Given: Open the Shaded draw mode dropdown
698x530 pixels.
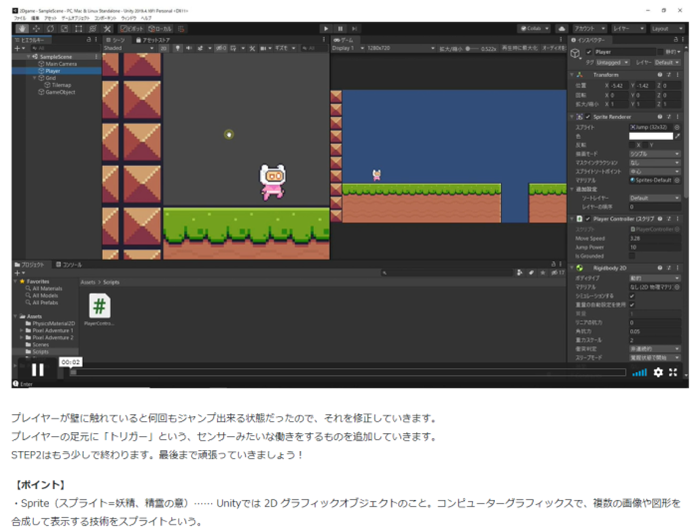Looking at the screenshot, I should click(x=129, y=48).
